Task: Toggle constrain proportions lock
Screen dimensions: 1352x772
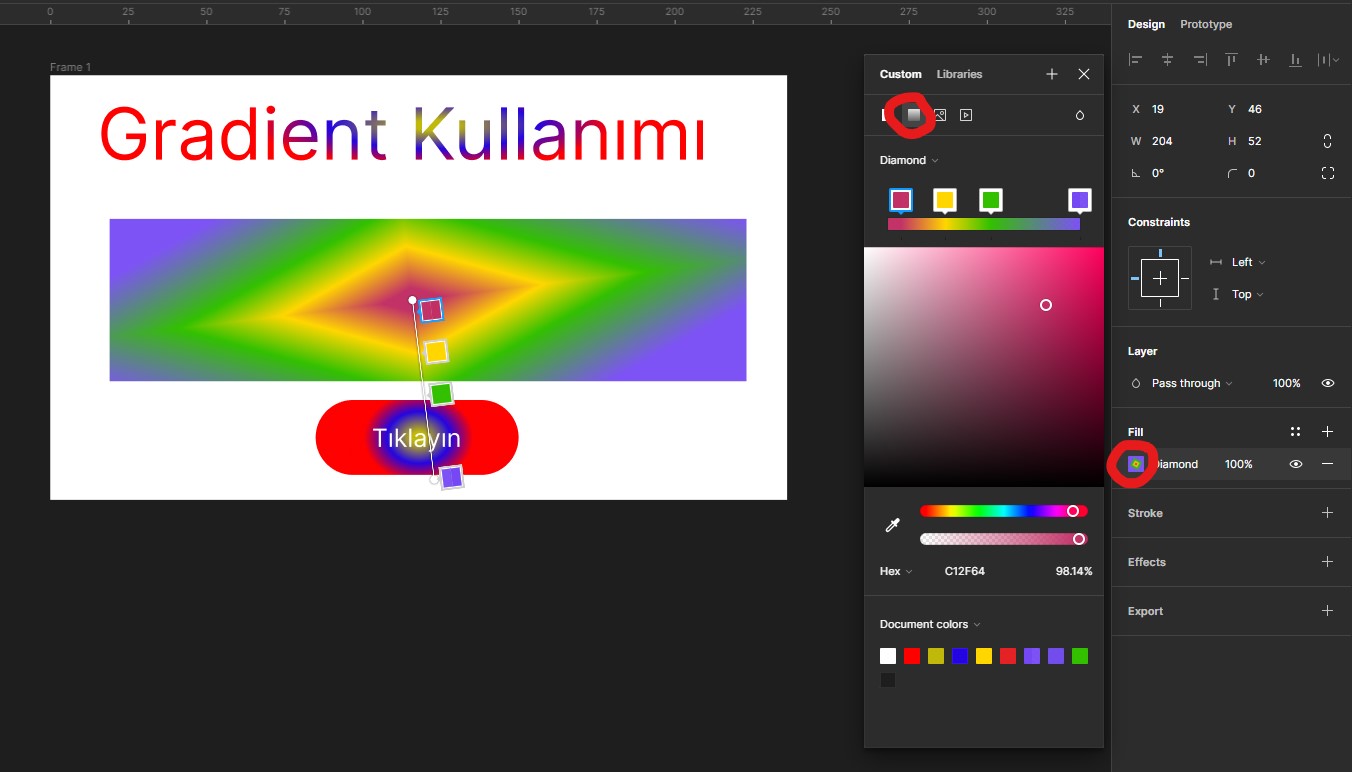Action: coord(1328,141)
